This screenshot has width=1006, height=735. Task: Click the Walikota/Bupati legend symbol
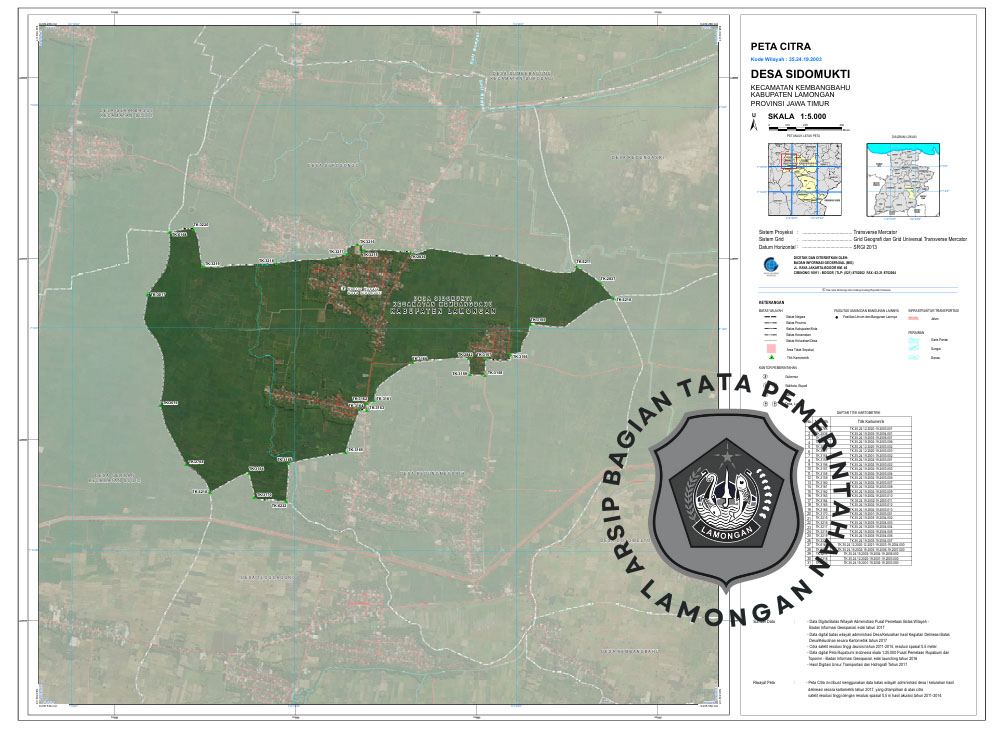[x=764, y=385]
